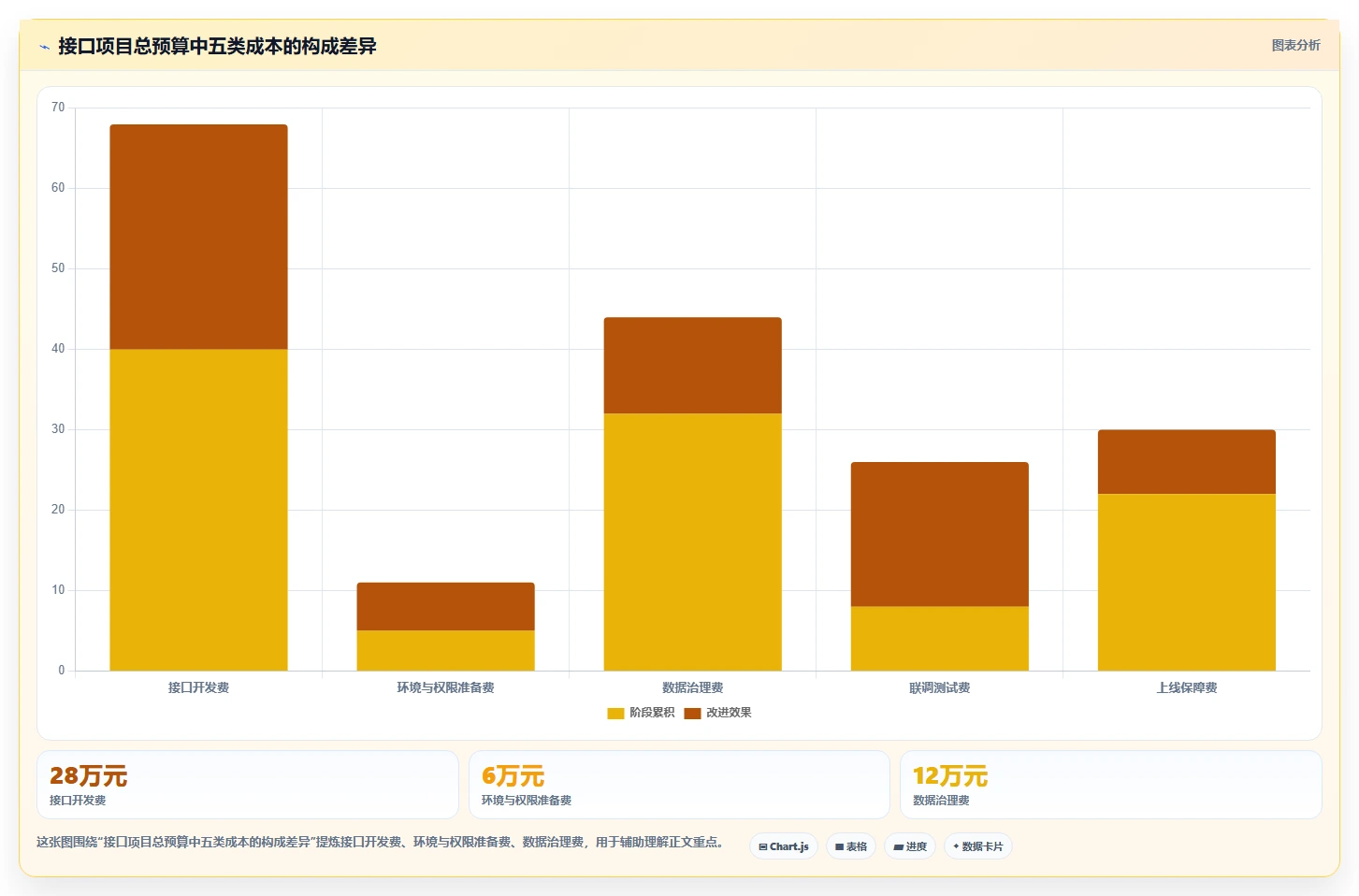Click the 数据卡片 tag icon
The height and width of the screenshot is (896, 1359).
pyautogui.click(x=956, y=846)
